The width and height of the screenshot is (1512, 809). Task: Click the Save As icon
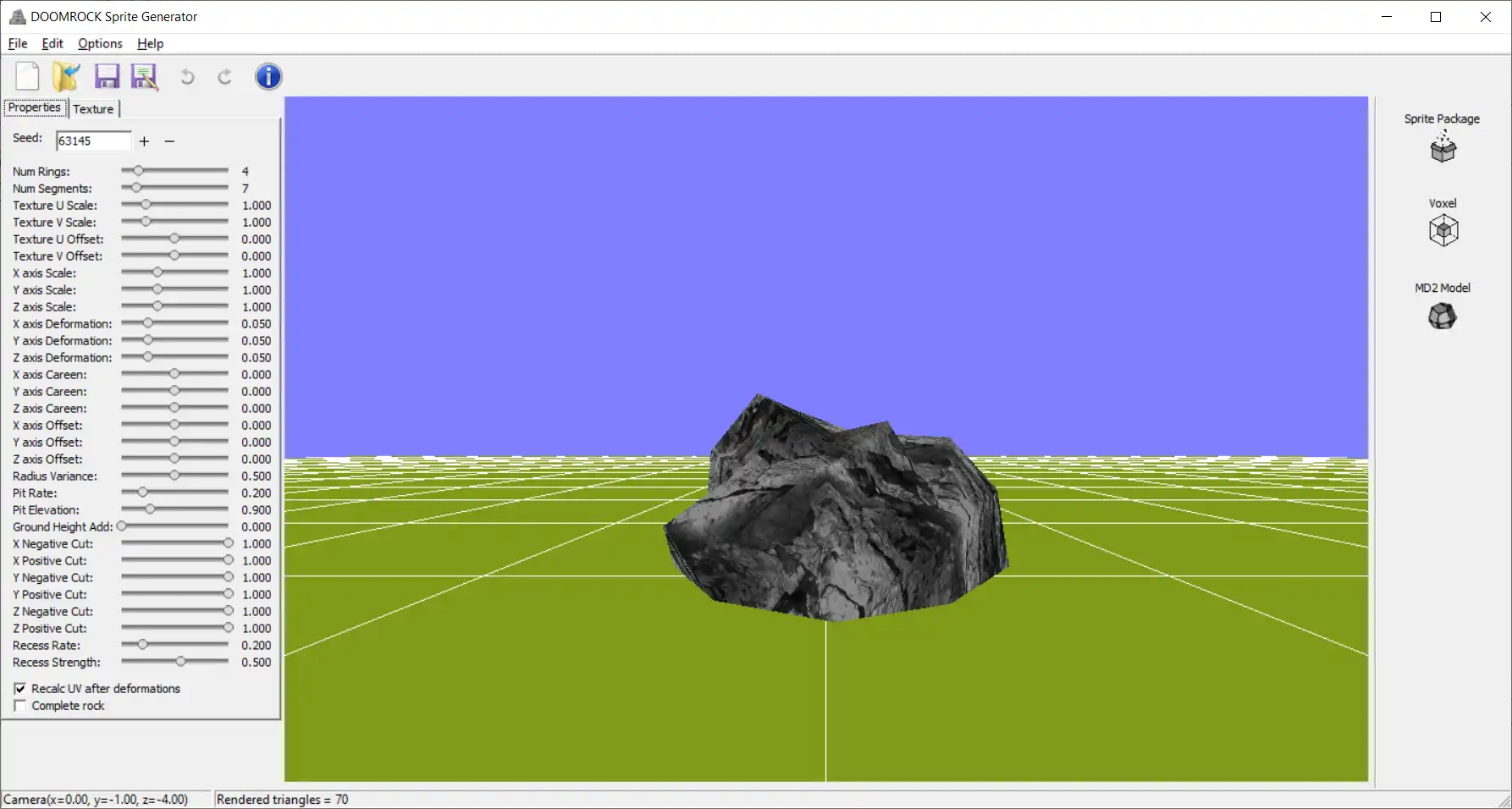(145, 77)
